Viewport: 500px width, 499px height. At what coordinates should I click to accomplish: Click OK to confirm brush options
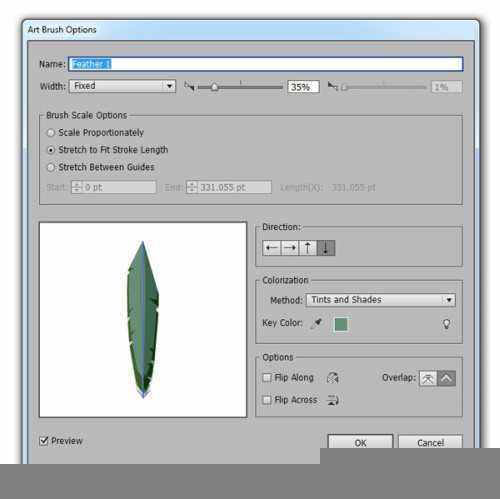click(360, 443)
